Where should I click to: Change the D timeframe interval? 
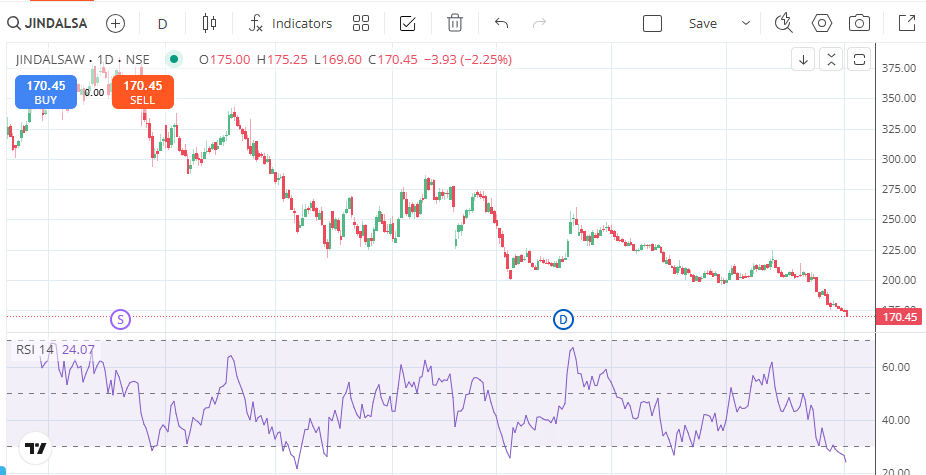[x=162, y=23]
